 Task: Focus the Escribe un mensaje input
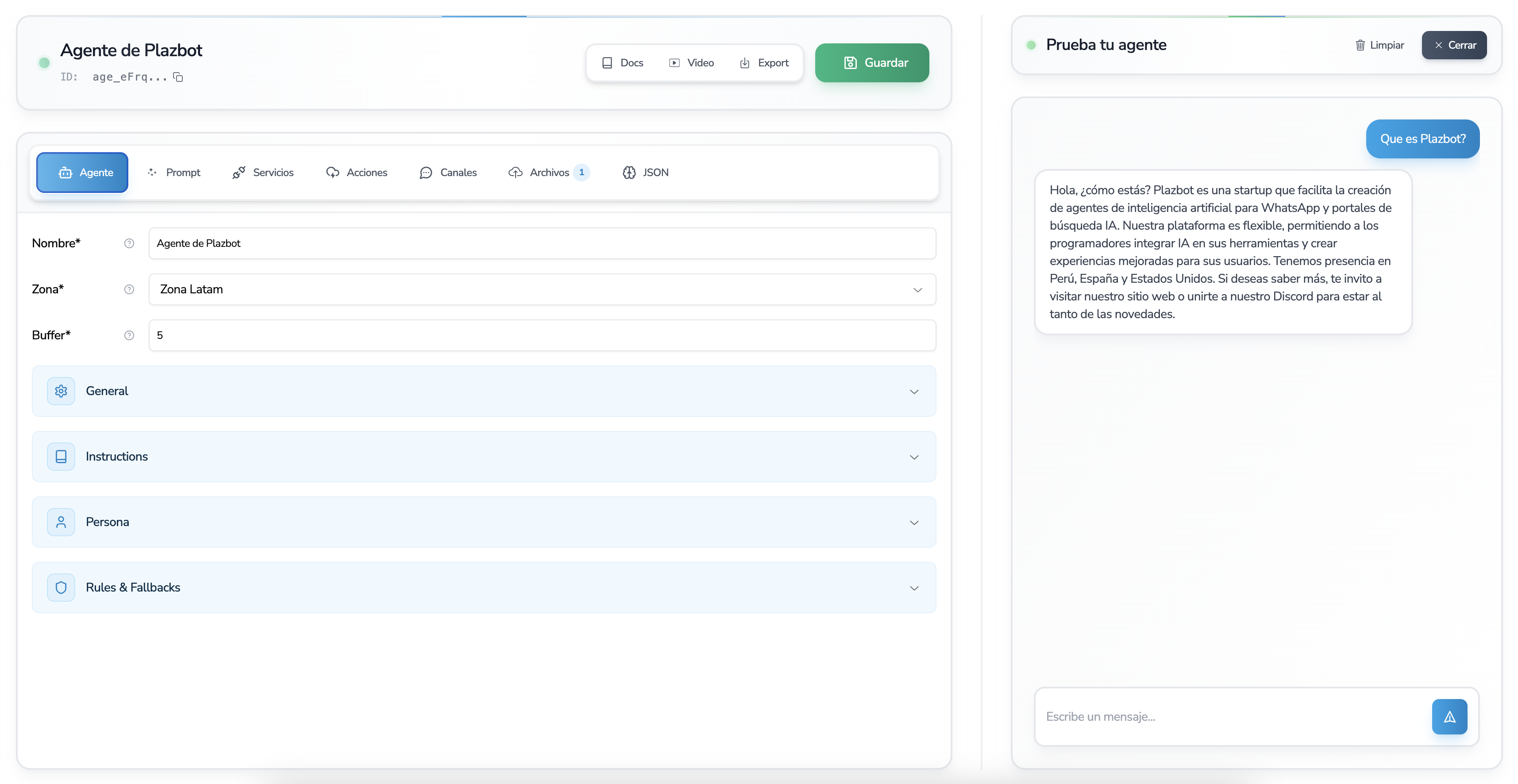pyautogui.click(x=1232, y=717)
